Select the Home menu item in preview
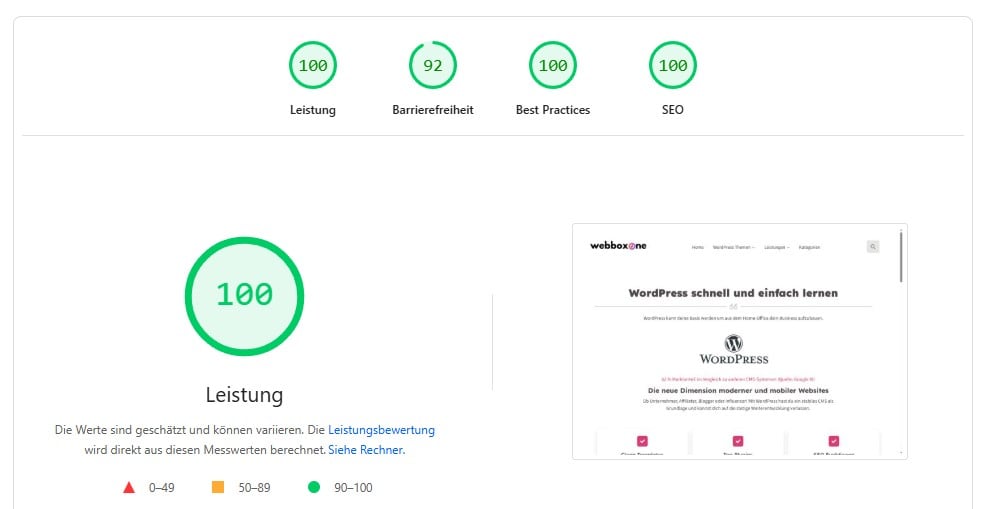The height and width of the screenshot is (509, 988). (697, 247)
